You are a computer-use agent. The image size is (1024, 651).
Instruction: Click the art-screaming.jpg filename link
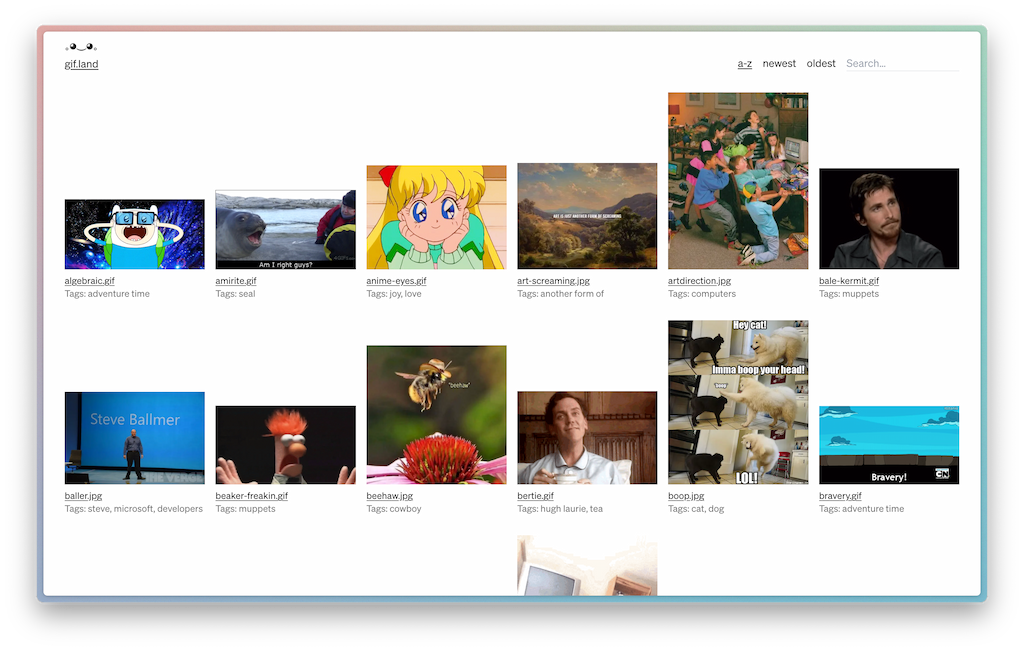pos(554,281)
